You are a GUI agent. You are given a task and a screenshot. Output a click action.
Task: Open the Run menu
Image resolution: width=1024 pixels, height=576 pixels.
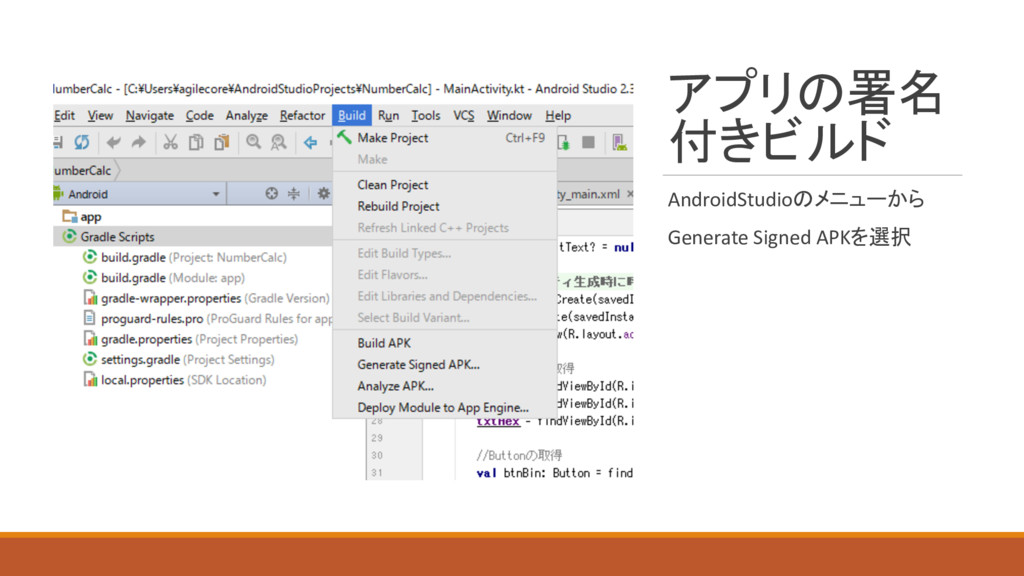tap(388, 116)
